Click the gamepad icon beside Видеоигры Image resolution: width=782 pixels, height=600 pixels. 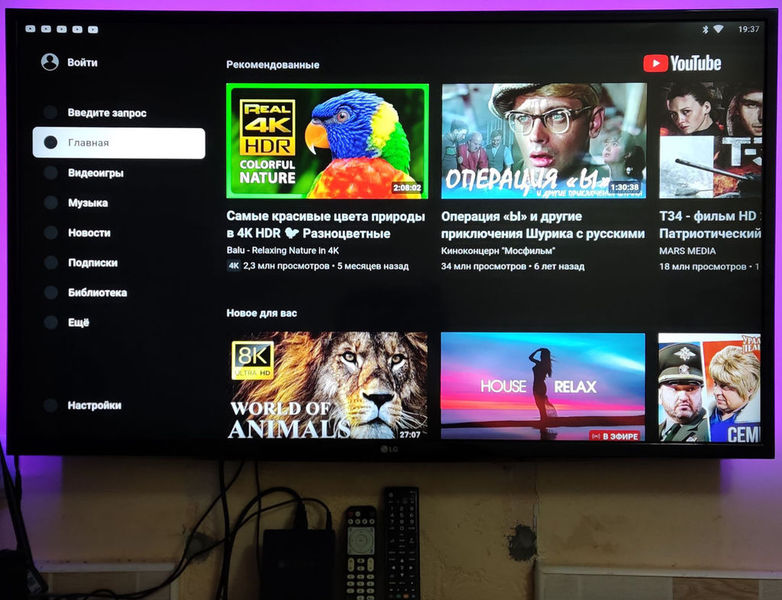pyautogui.click(x=50, y=173)
